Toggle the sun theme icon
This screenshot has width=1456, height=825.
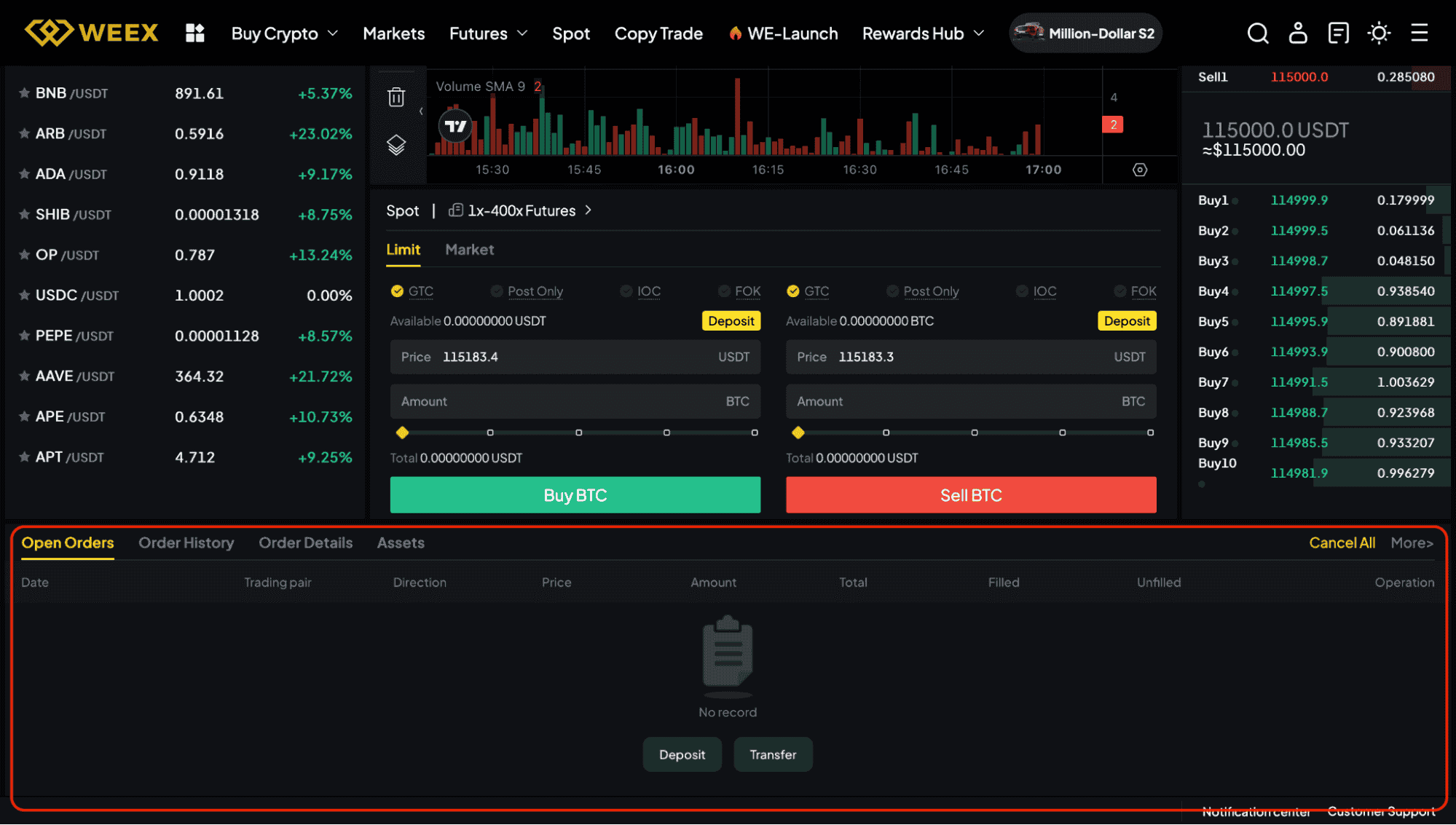tap(1379, 33)
